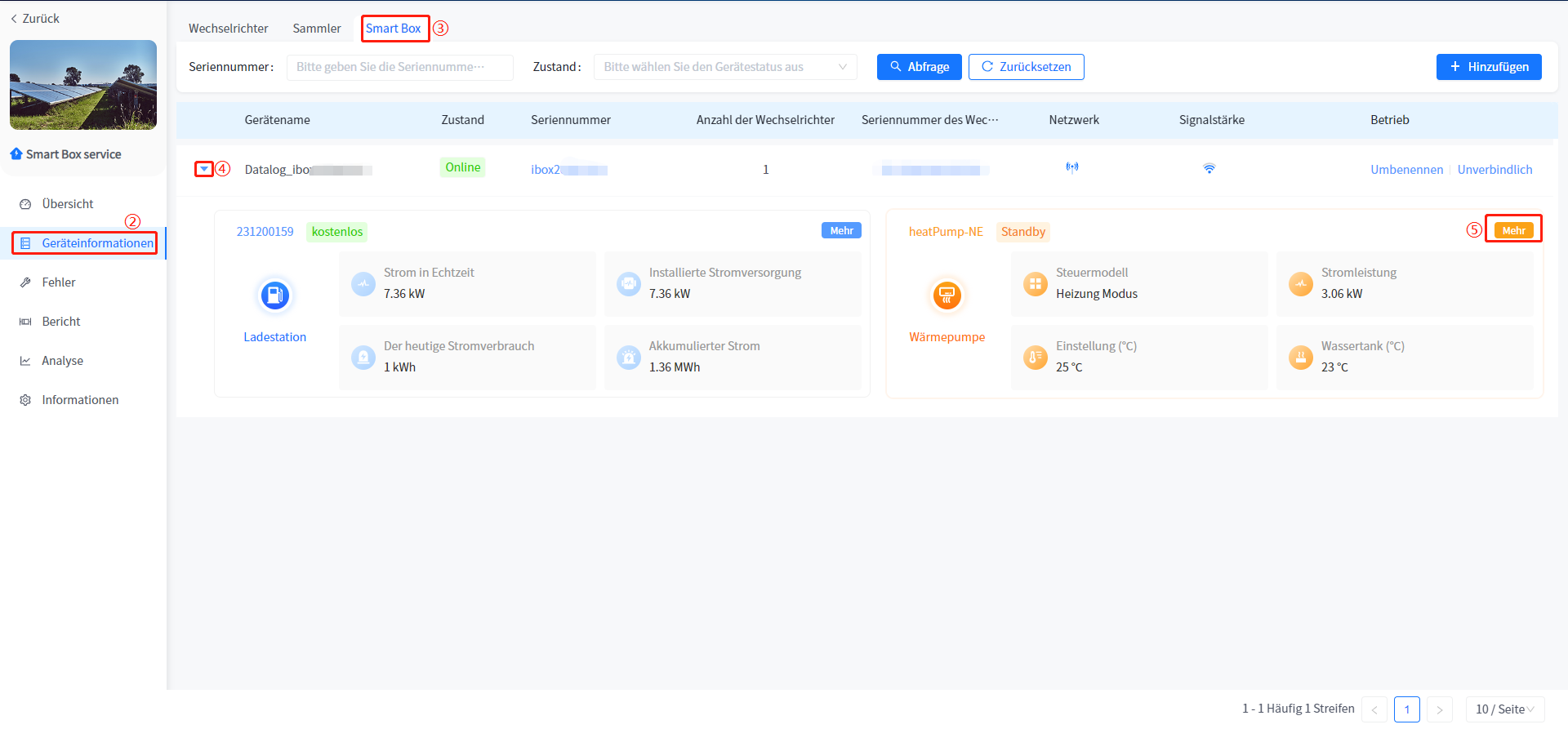Click the Informationen gear icon
The height and width of the screenshot is (729, 1568).
tap(25, 400)
